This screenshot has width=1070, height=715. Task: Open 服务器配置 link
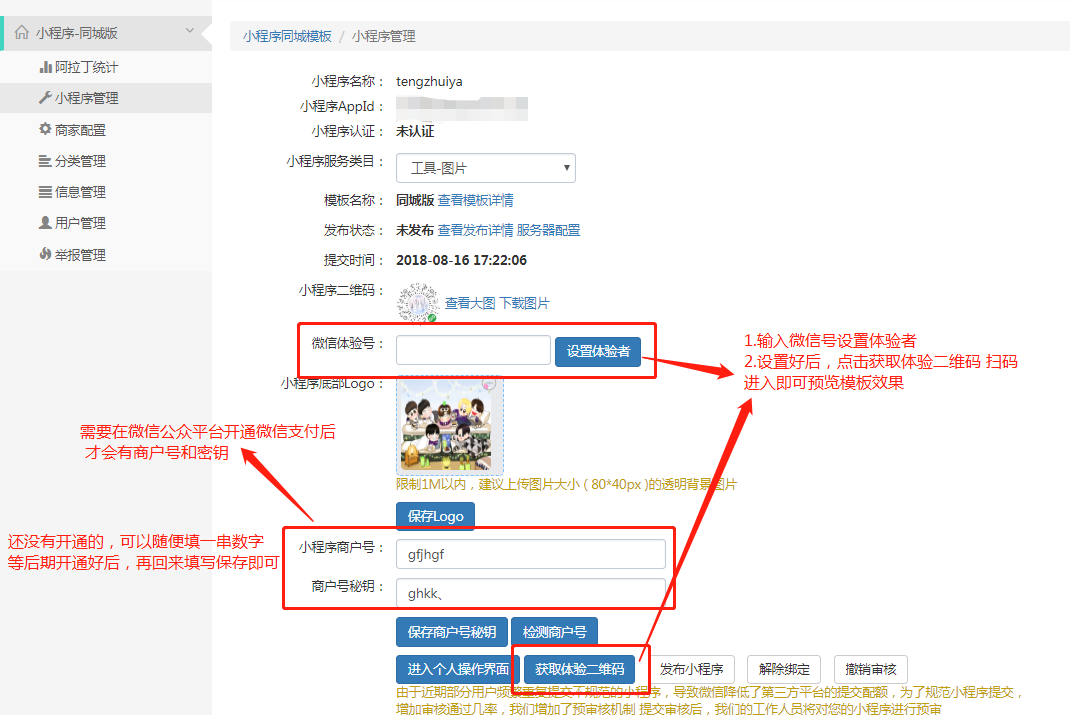point(548,230)
